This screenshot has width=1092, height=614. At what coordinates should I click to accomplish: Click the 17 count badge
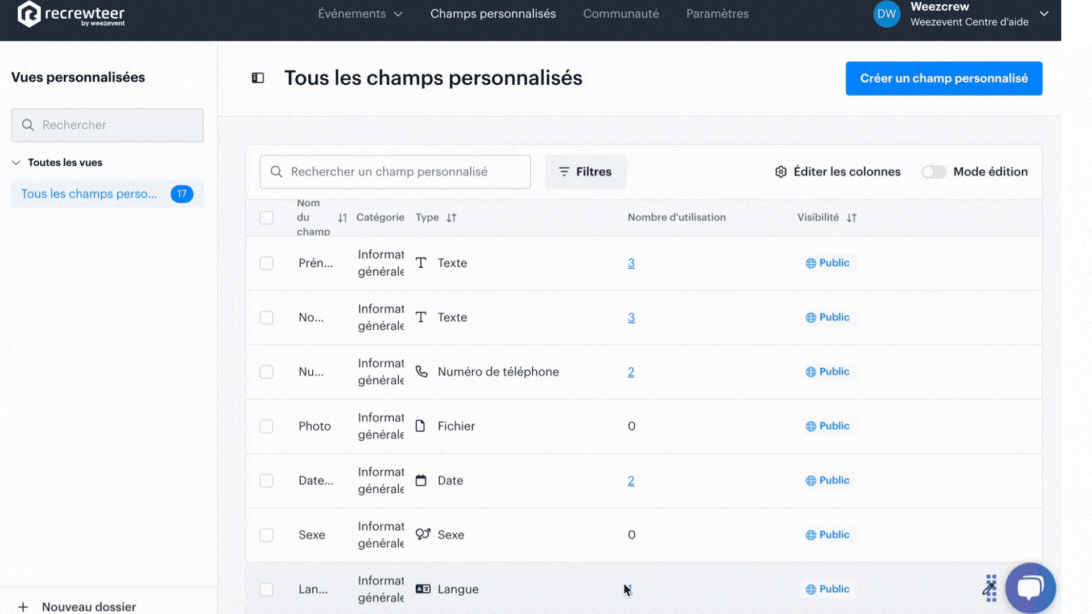point(182,194)
